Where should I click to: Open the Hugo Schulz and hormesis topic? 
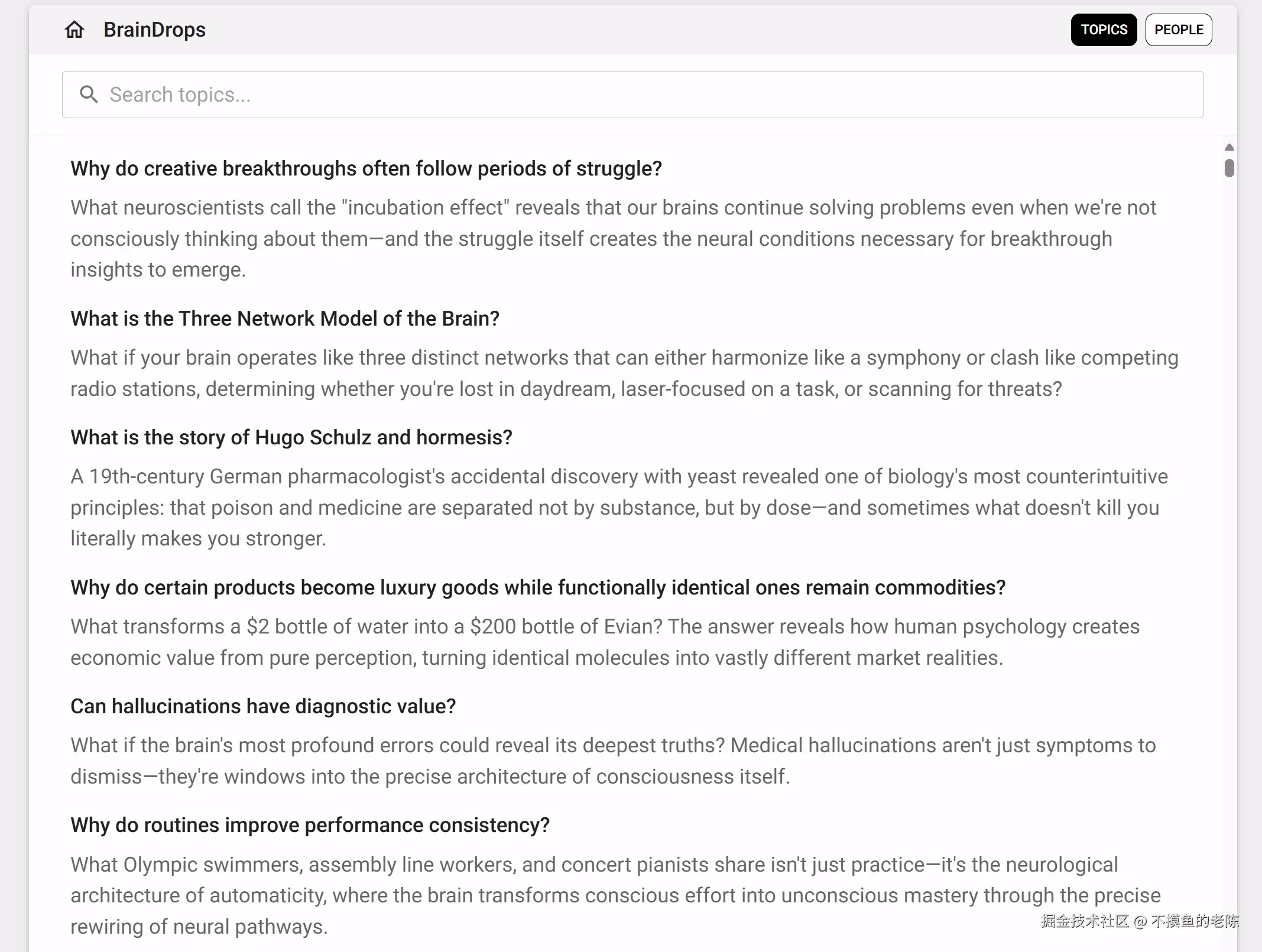291,437
